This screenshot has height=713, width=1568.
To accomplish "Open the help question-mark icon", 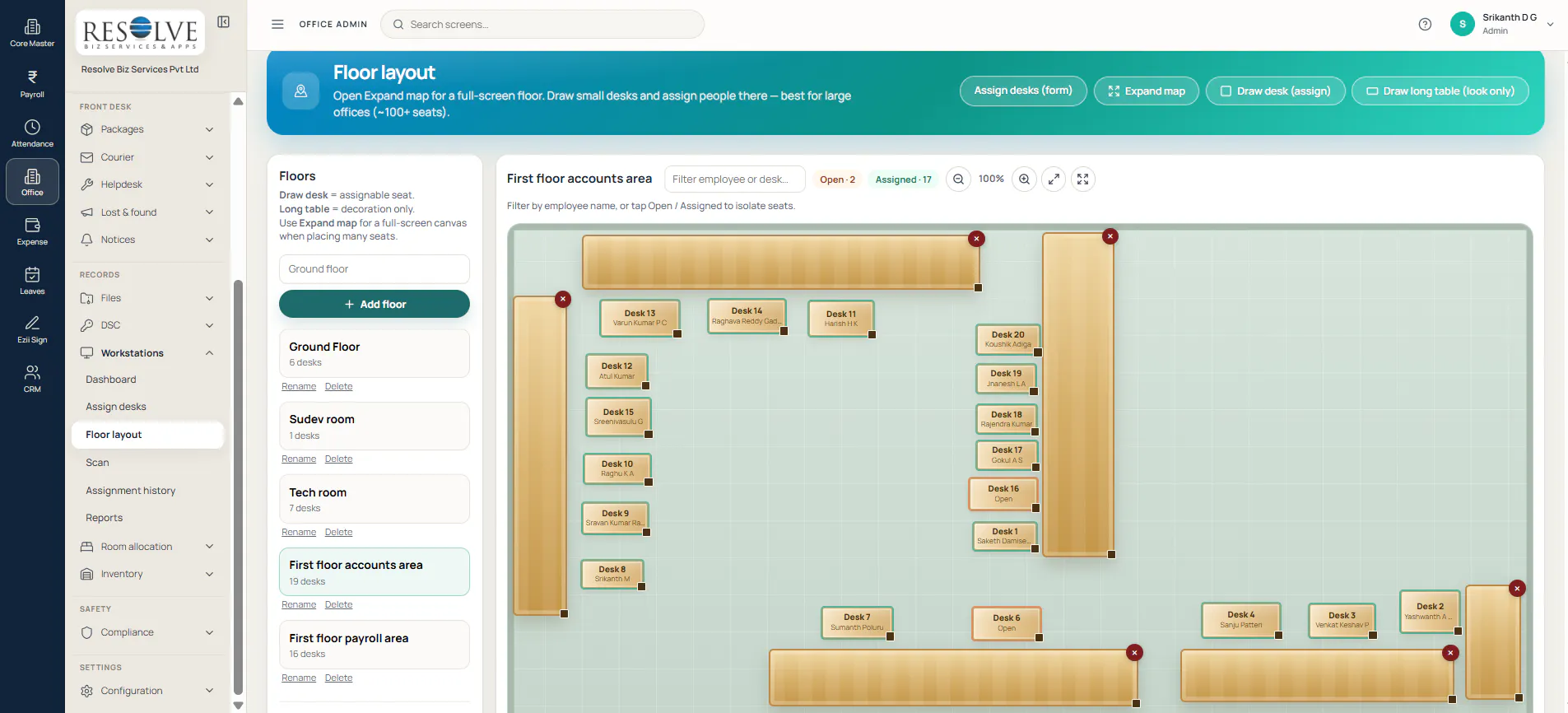I will click(x=1425, y=24).
